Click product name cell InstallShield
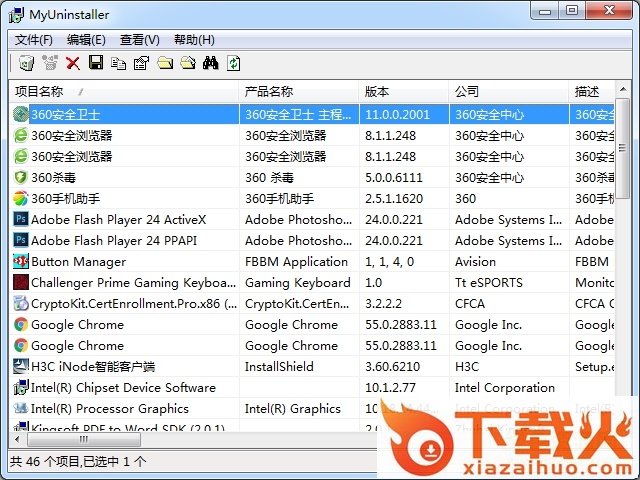The image size is (640, 480). pos(279,367)
